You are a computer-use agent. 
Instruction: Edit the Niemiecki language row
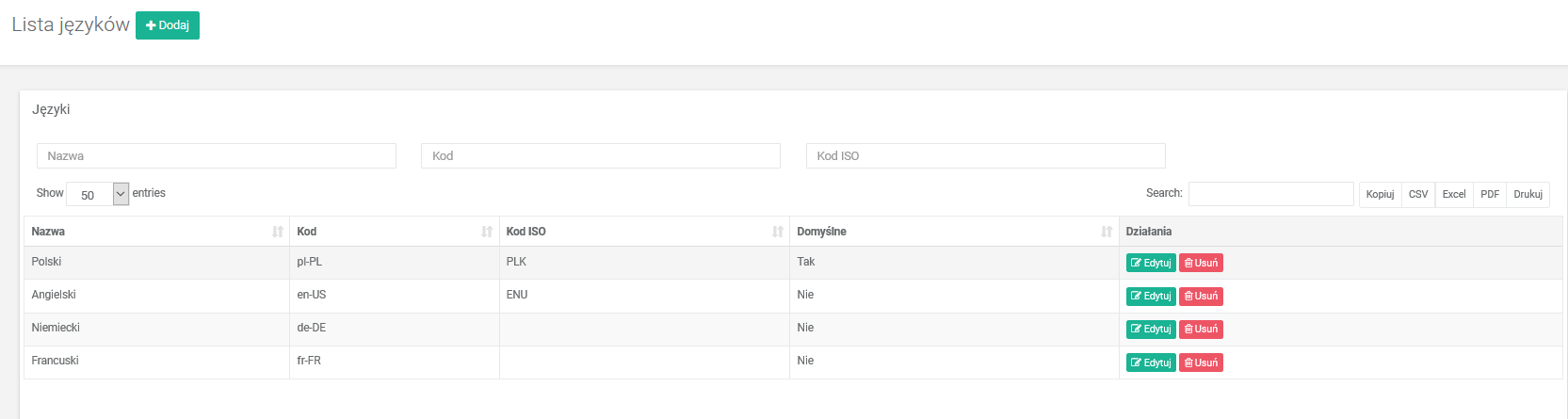coord(1151,329)
